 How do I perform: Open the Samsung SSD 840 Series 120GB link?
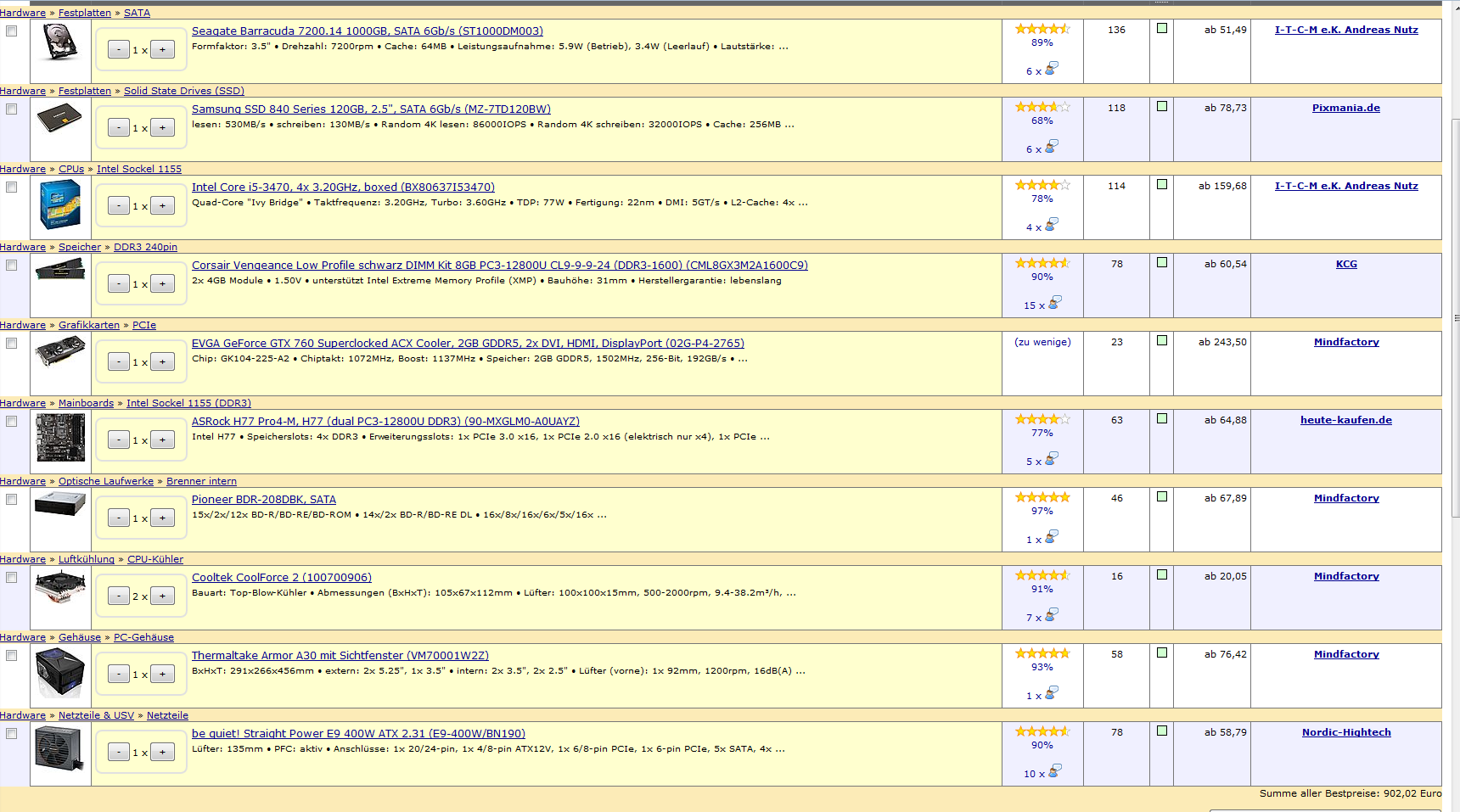pyautogui.click(x=371, y=109)
